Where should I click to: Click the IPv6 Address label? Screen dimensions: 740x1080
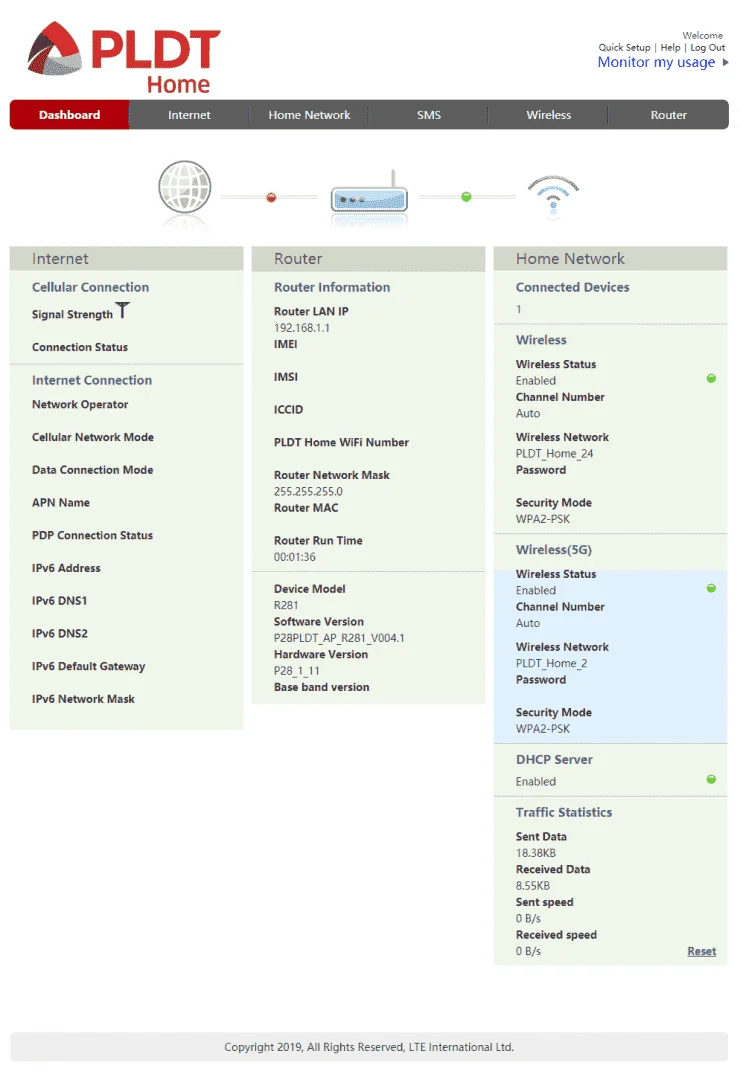click(x=66, y=568)
